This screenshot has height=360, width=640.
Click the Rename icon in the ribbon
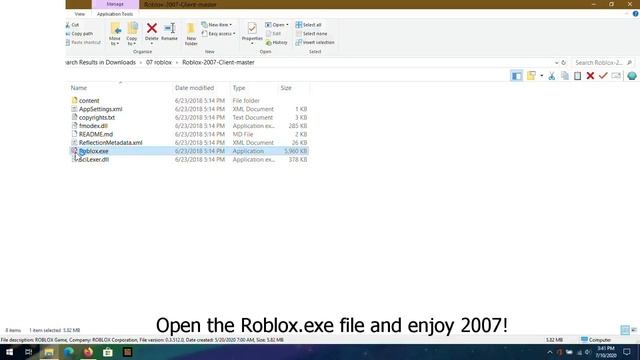point(169,29)
